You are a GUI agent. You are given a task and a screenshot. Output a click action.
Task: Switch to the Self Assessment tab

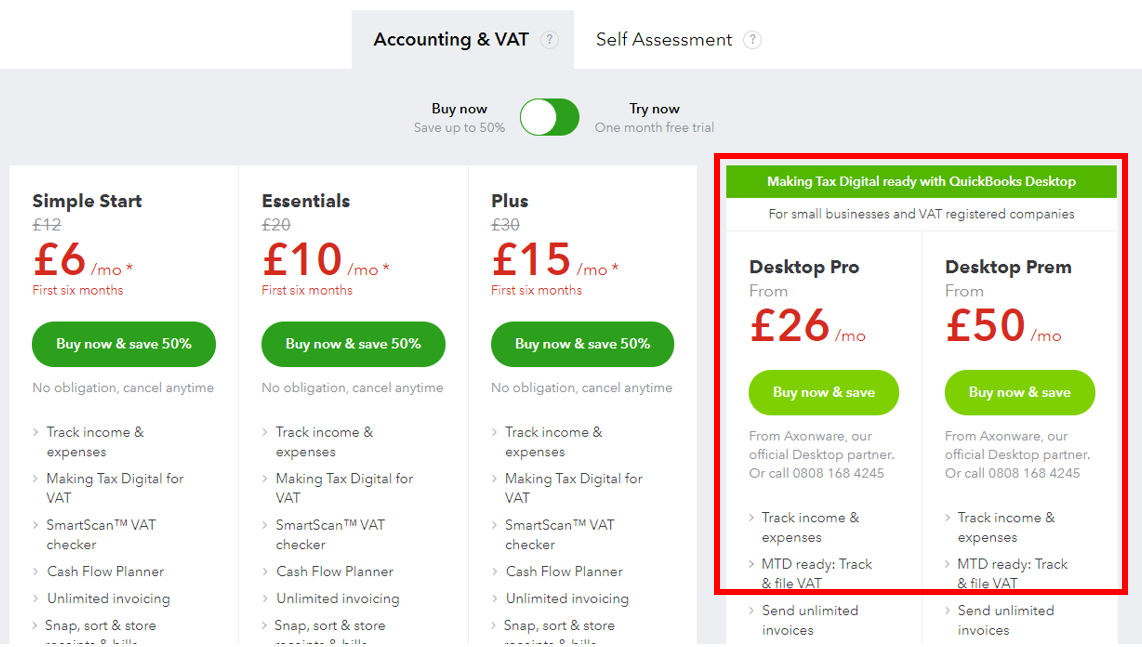pyautogui.click(x=664, y=40)
